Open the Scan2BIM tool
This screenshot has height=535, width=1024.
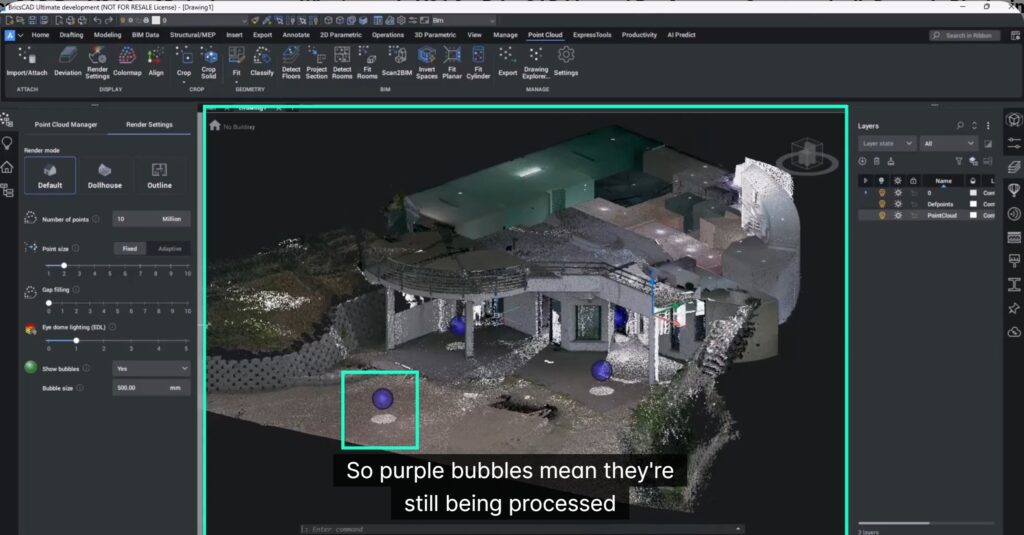click(396, 63)
